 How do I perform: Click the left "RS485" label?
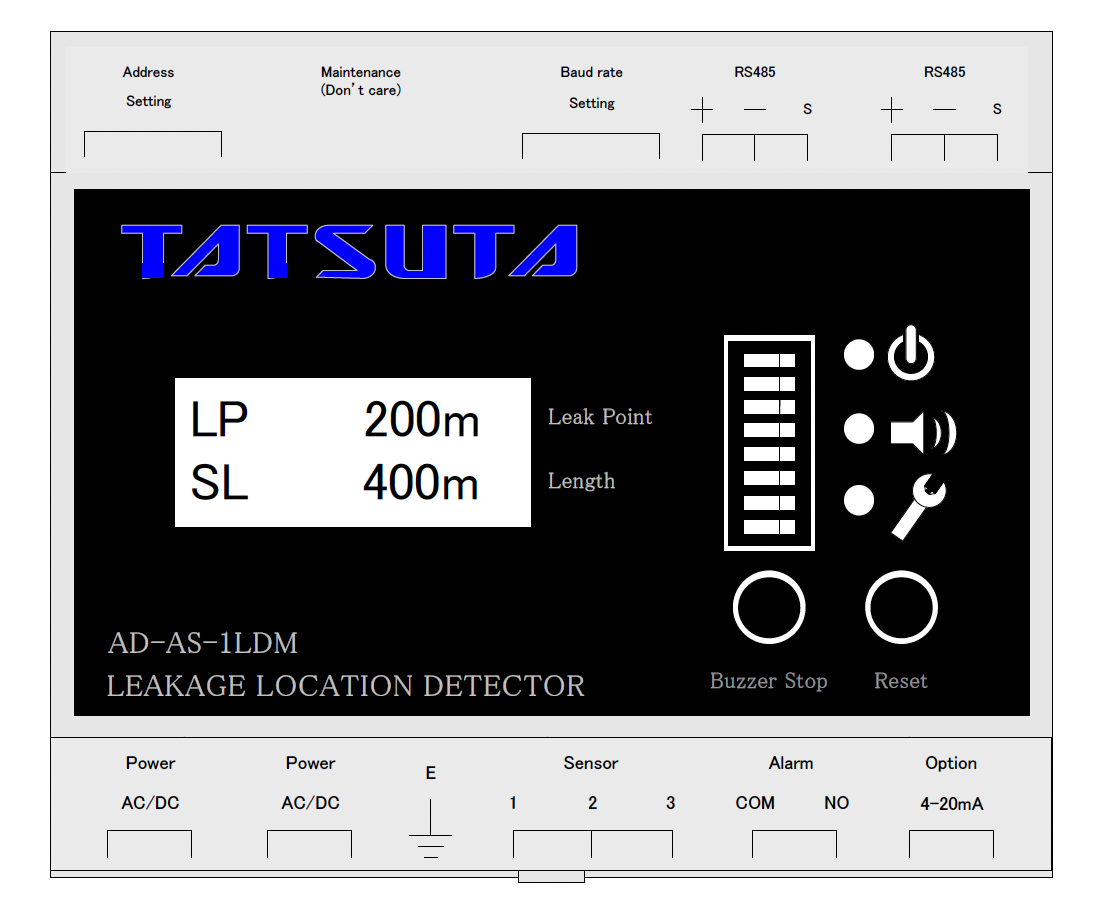pos(755,72)
